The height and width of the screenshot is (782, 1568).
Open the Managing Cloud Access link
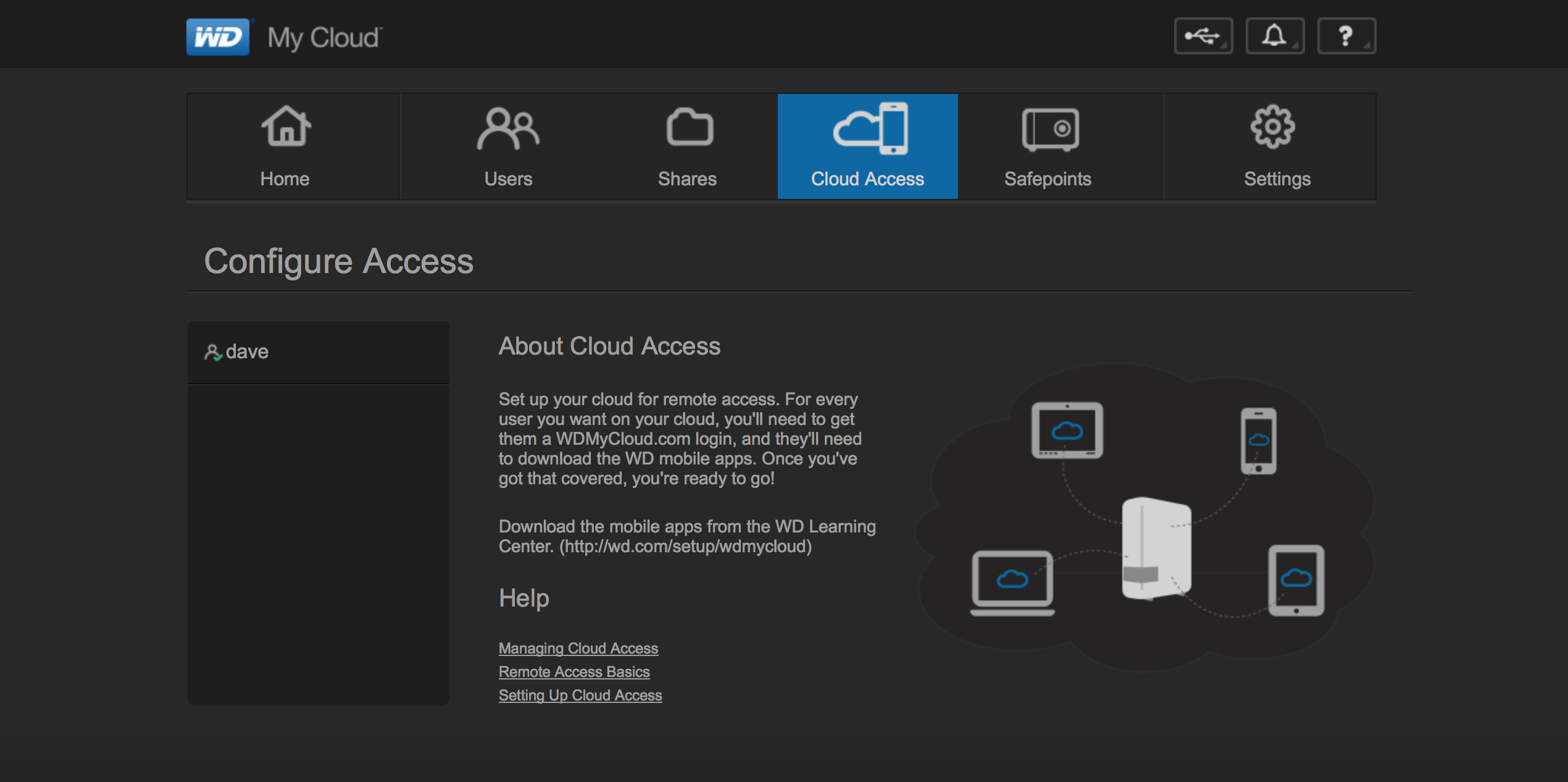pyautogui.click(x=578, y=649)
